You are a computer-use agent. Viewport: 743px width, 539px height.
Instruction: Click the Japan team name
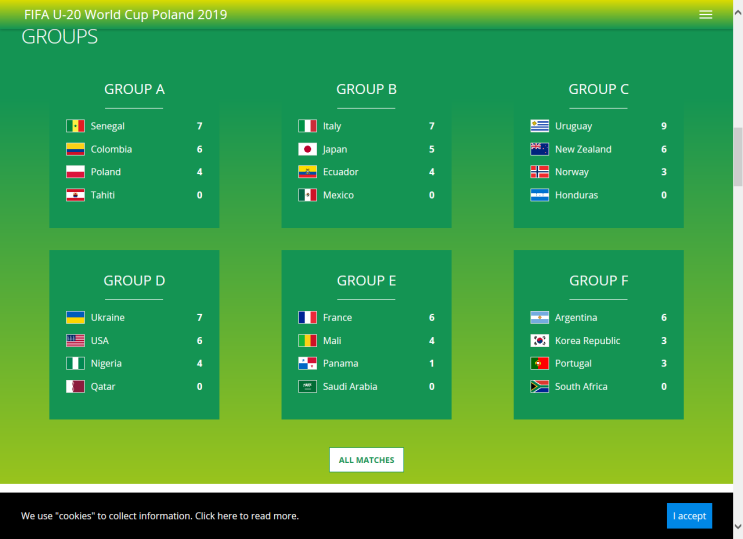[x=335, y=149]
